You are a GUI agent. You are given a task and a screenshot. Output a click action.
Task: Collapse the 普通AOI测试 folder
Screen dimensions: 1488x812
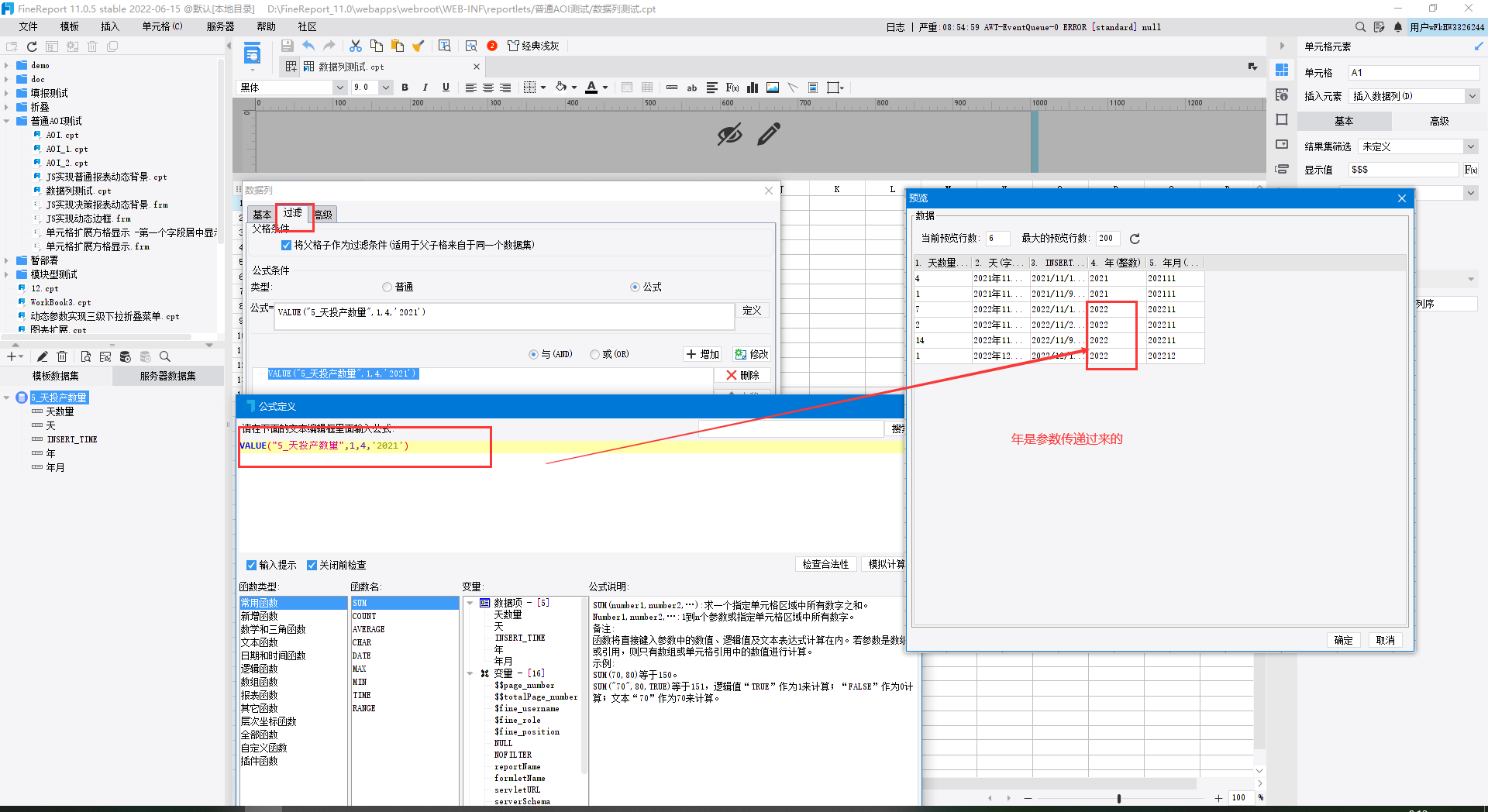(x=6, y=121)
